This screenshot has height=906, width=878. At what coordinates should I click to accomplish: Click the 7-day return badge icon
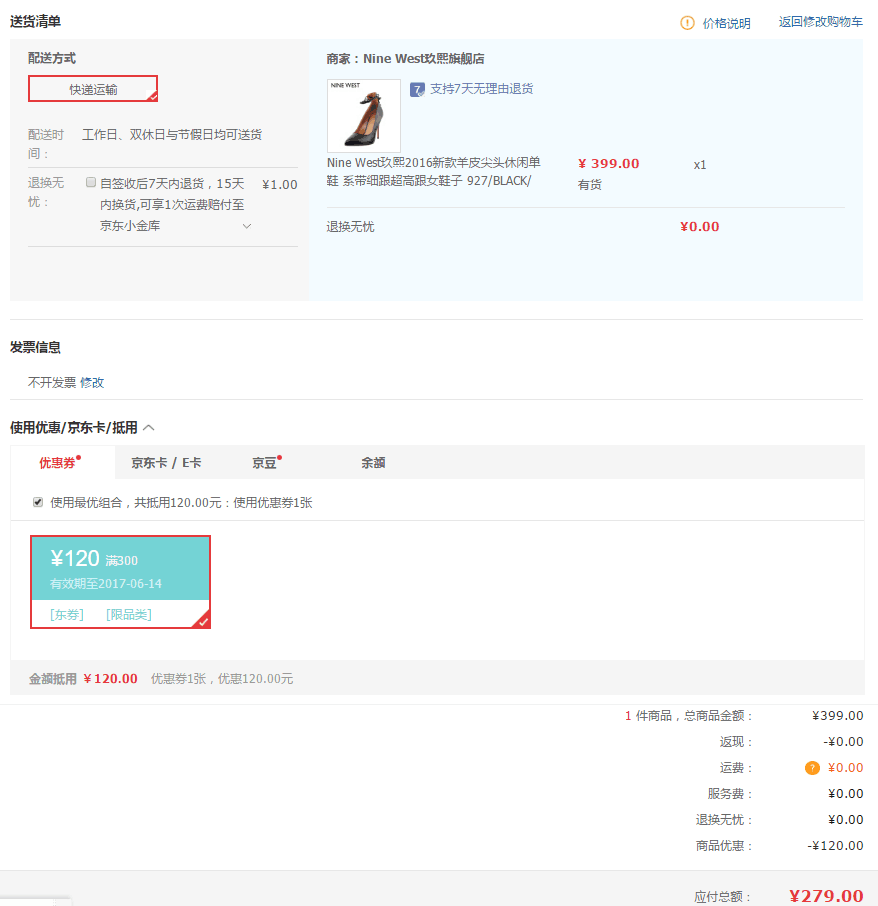click(417, 90)
